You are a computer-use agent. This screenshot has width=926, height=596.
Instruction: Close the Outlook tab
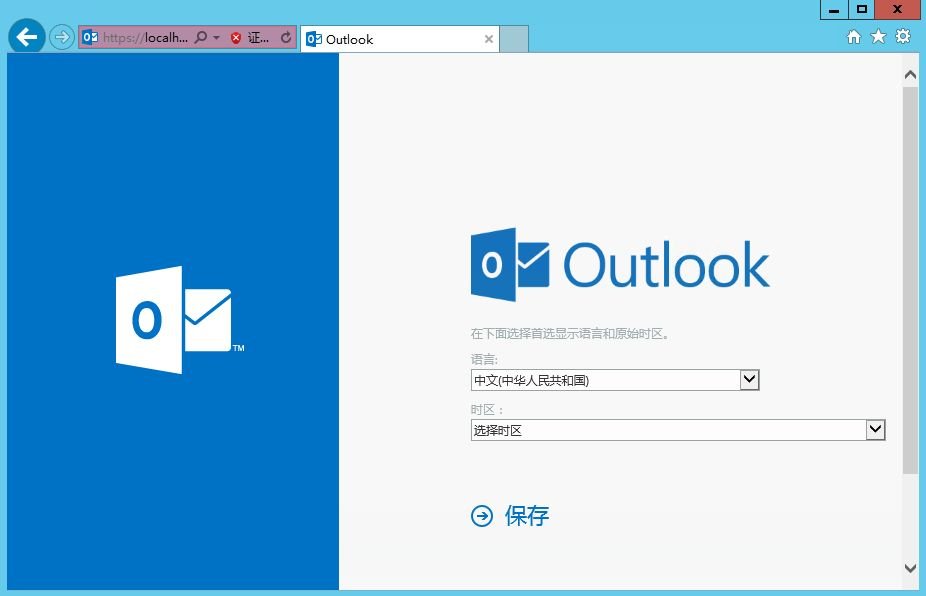point(489,40)
